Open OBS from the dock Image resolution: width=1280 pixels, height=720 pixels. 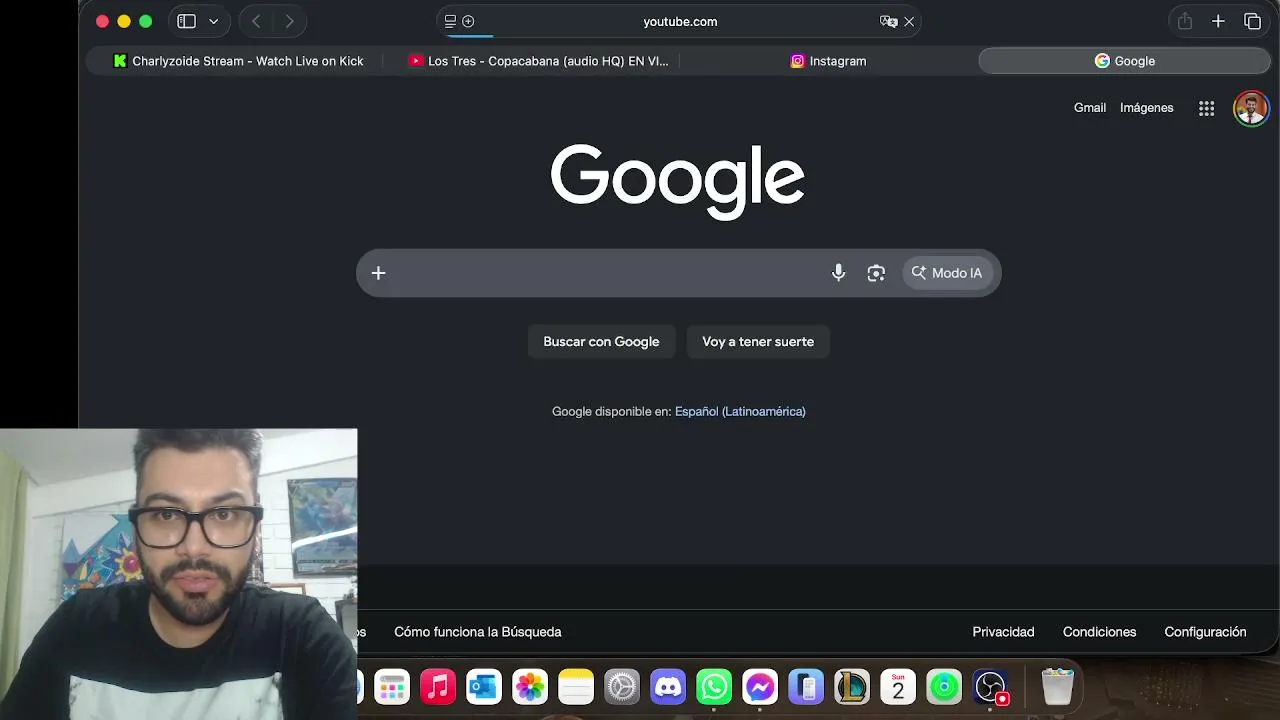tap(990, 687)
